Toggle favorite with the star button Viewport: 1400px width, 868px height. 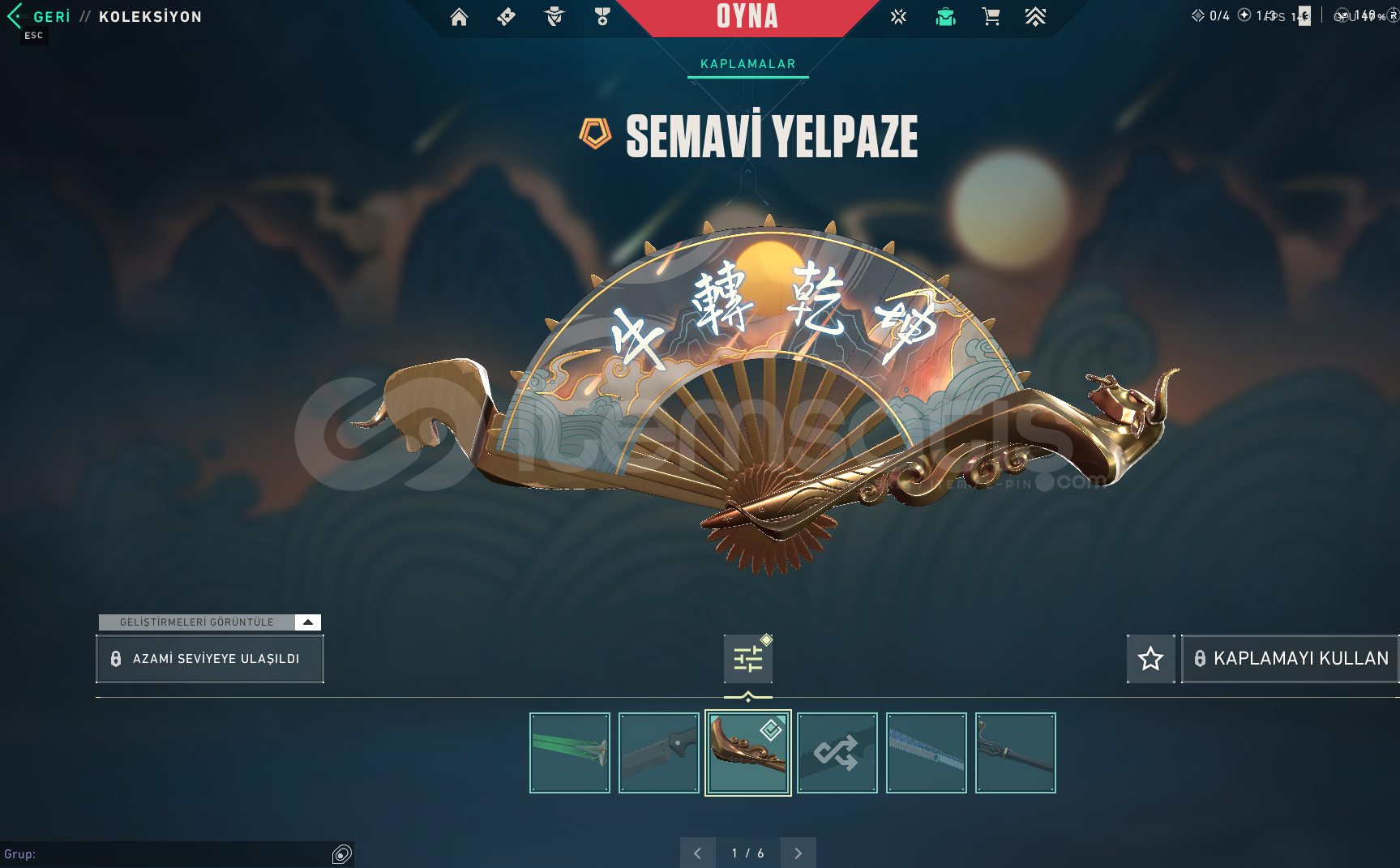point(1150,659)
